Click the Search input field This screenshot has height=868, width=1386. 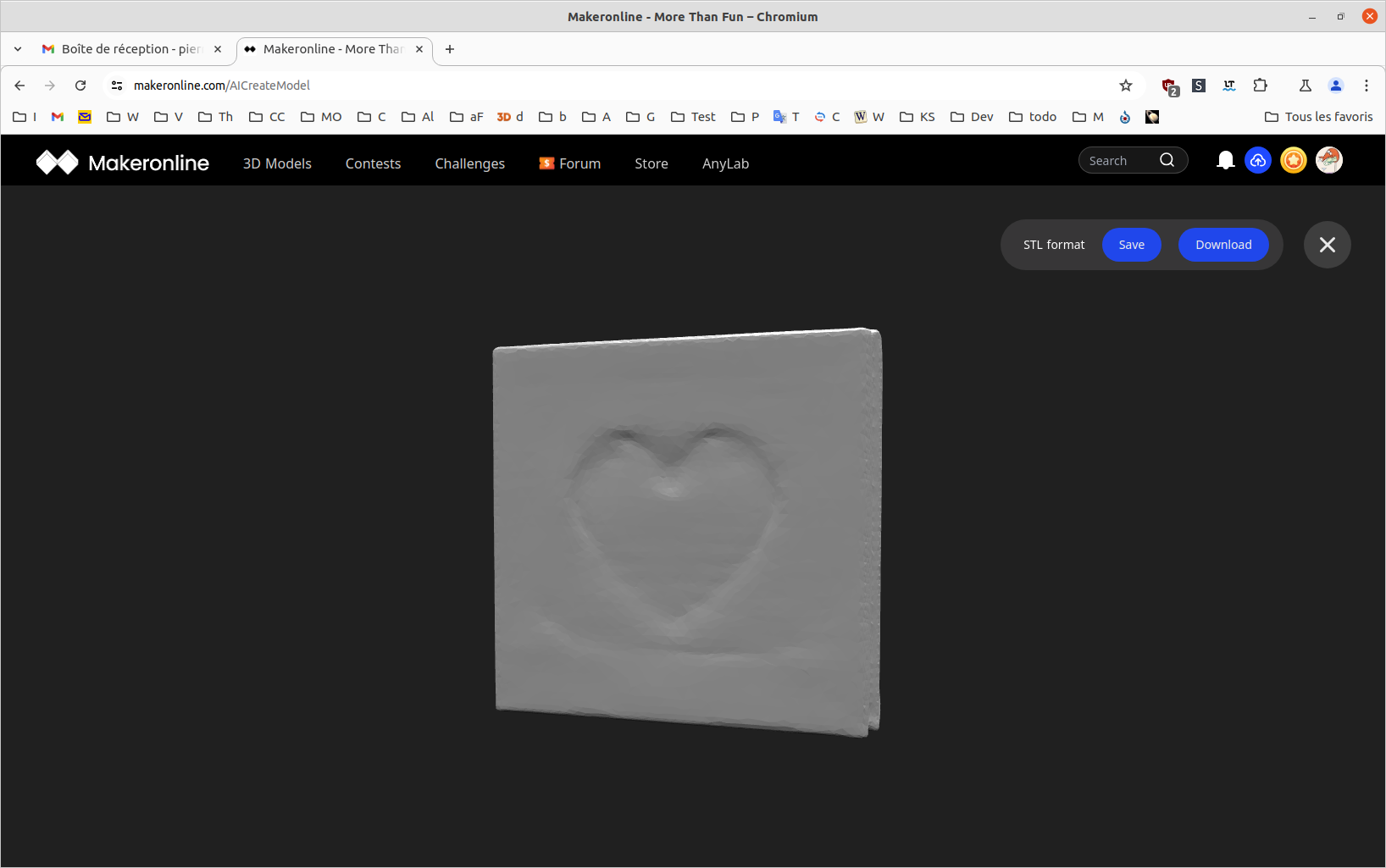(x=1118, y=161)
